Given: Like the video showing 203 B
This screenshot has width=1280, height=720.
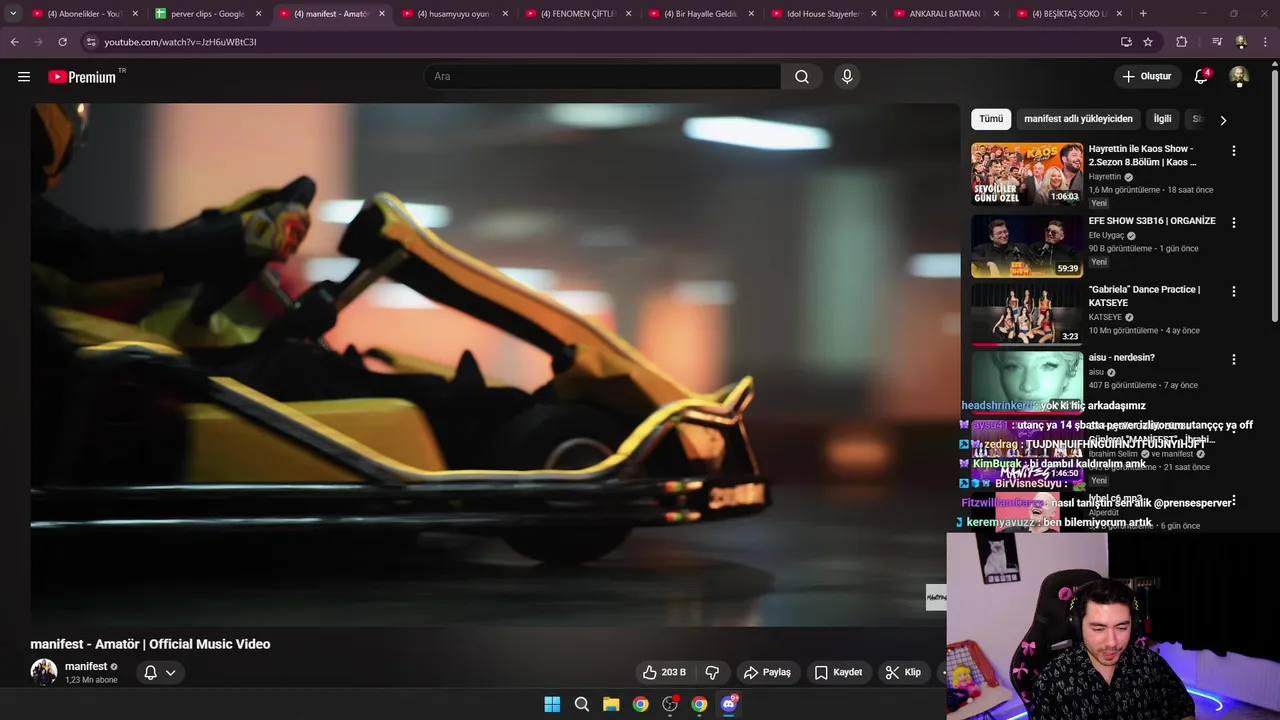Looking at the screenshot, I should coord(664,672).
